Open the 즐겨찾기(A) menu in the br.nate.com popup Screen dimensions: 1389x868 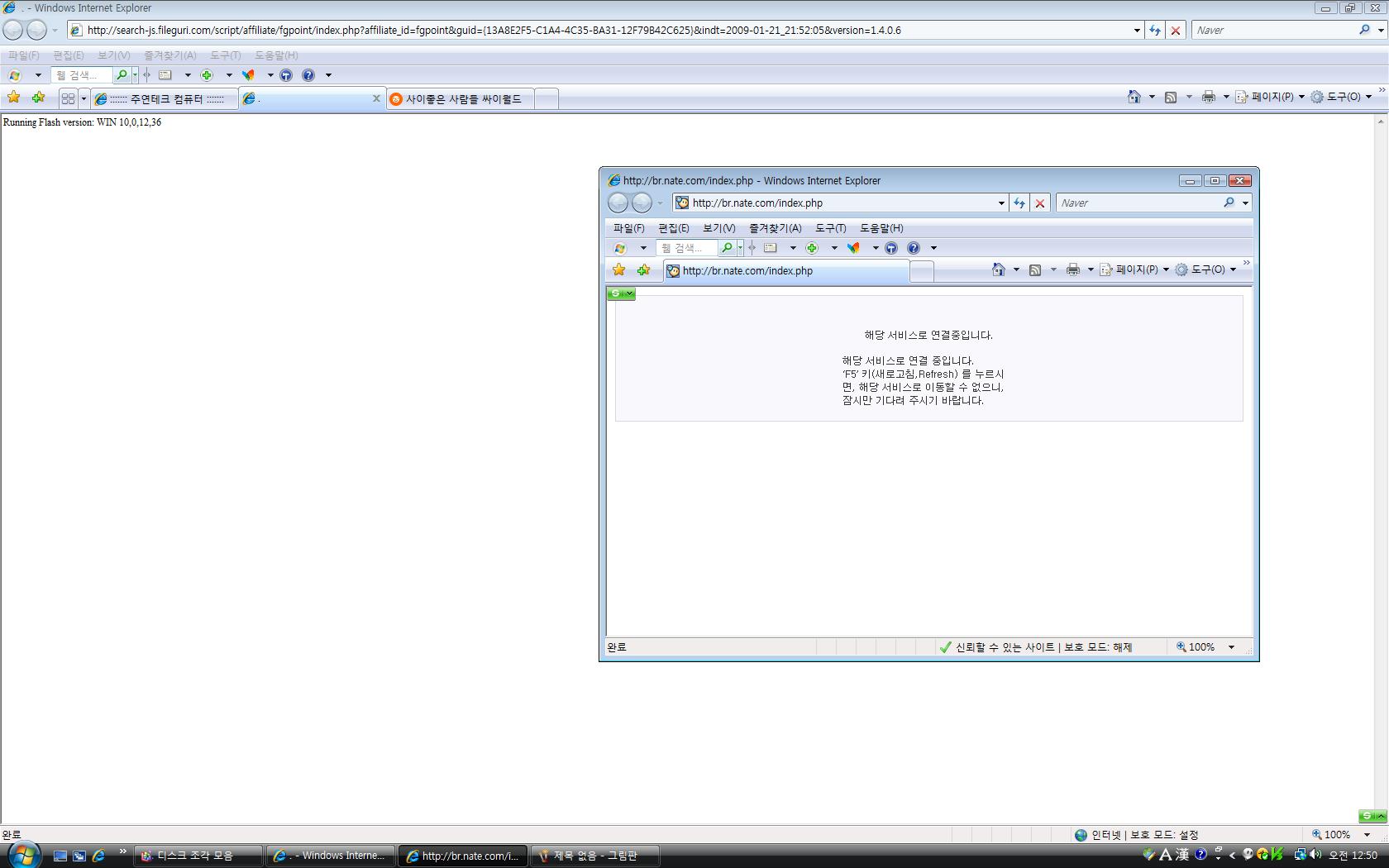pos(775,228)
